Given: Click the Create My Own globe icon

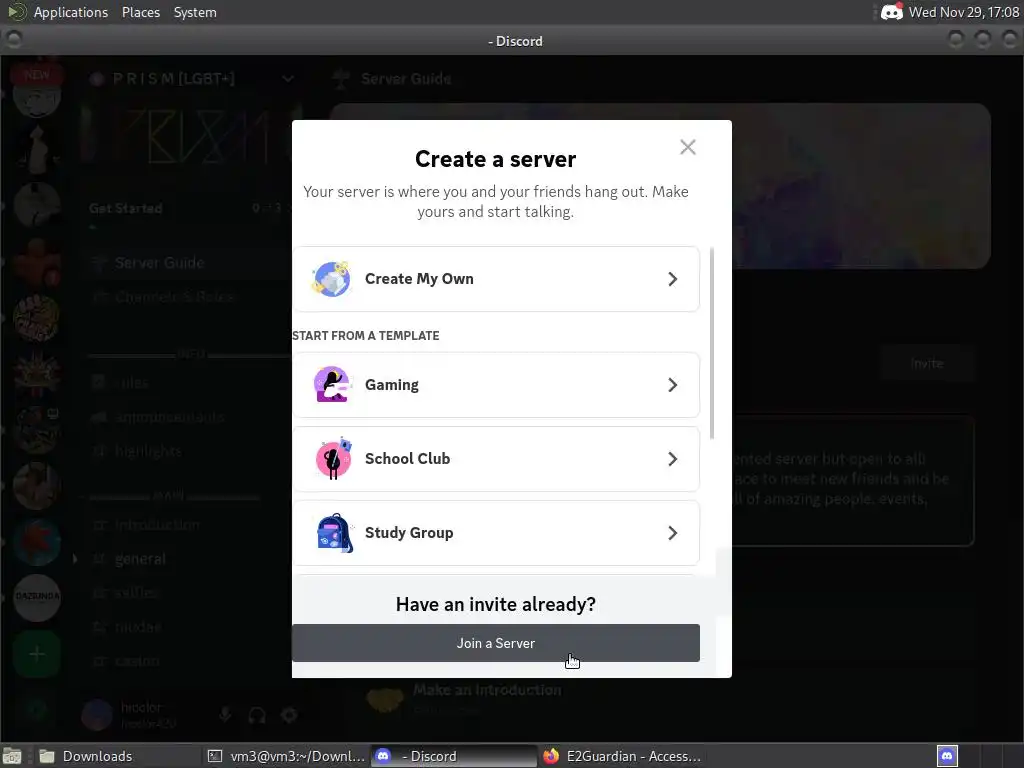Looking at the screenshot, I should click(332, 279).
